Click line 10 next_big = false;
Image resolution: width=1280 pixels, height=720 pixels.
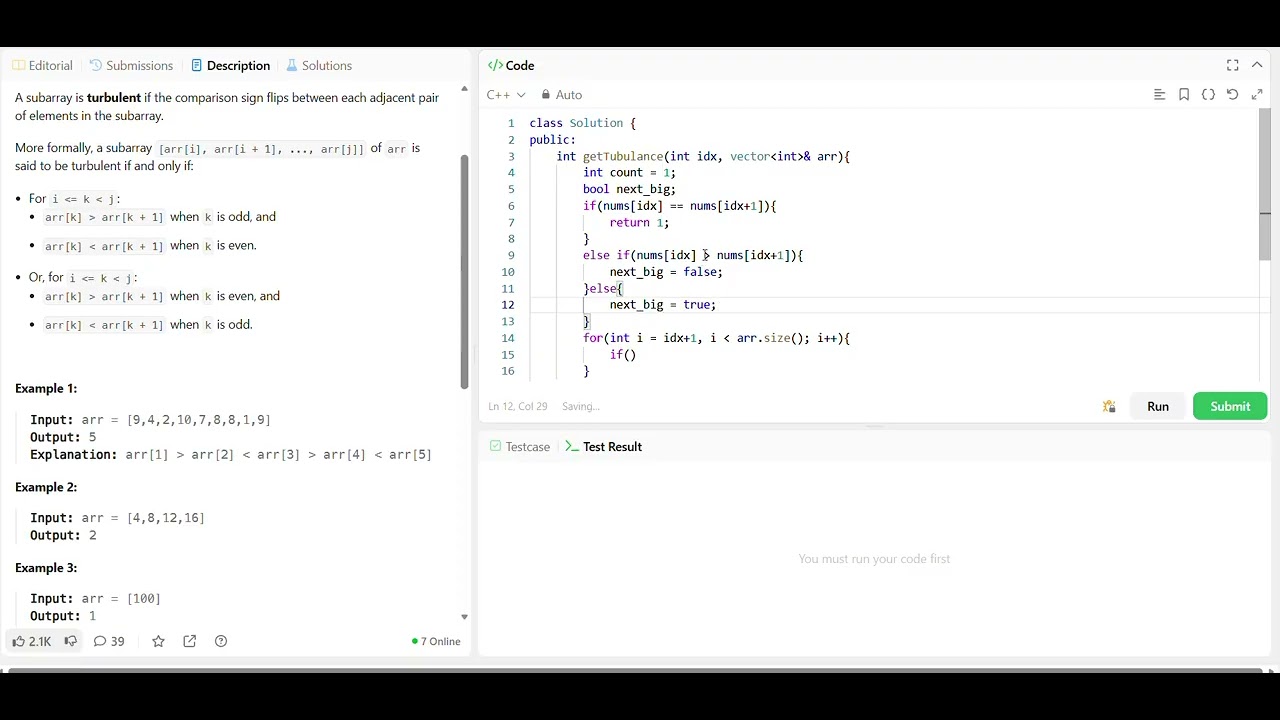(x=666, y=272)
